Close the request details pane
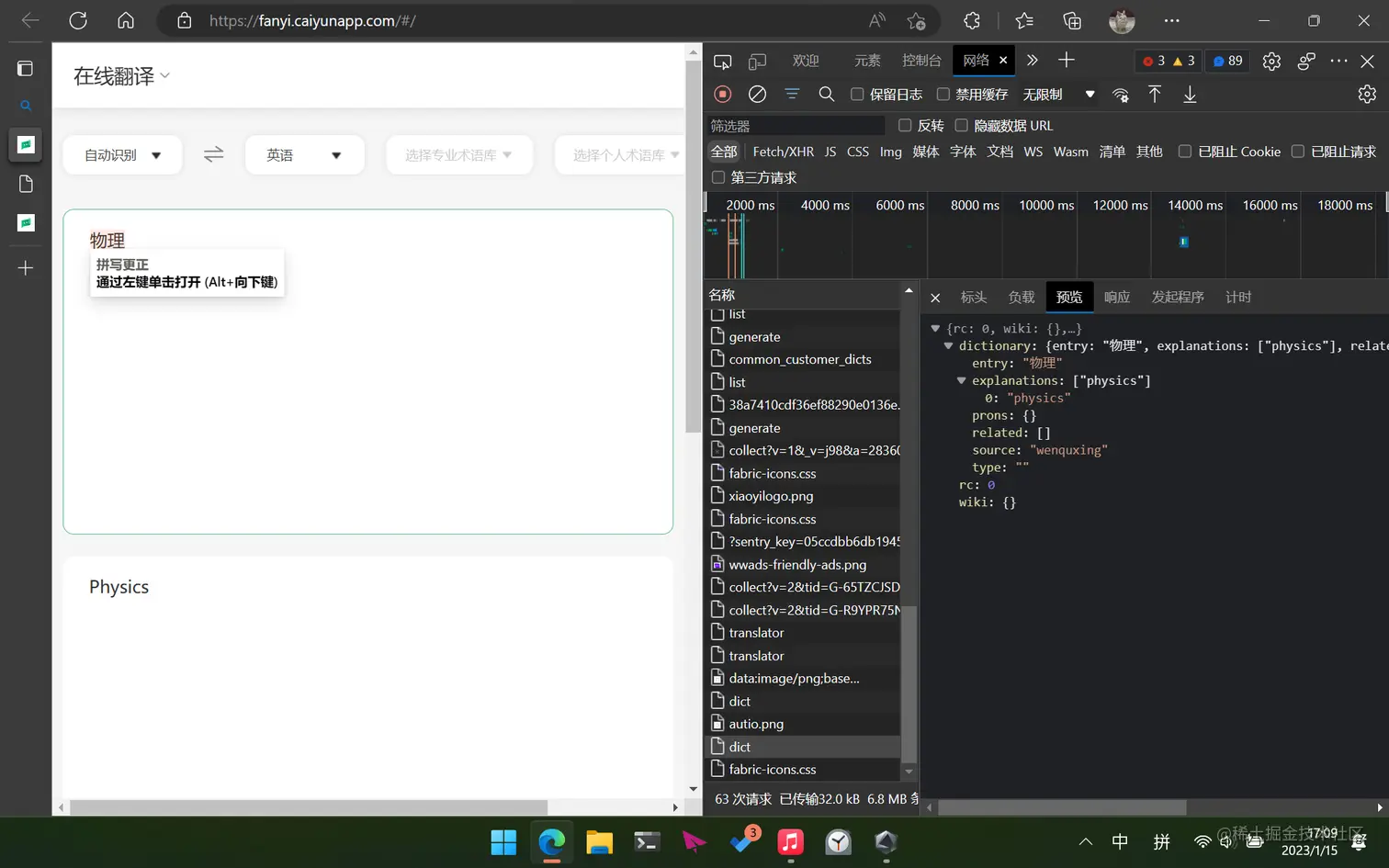 pyautogui.click(x=935, y=298)
